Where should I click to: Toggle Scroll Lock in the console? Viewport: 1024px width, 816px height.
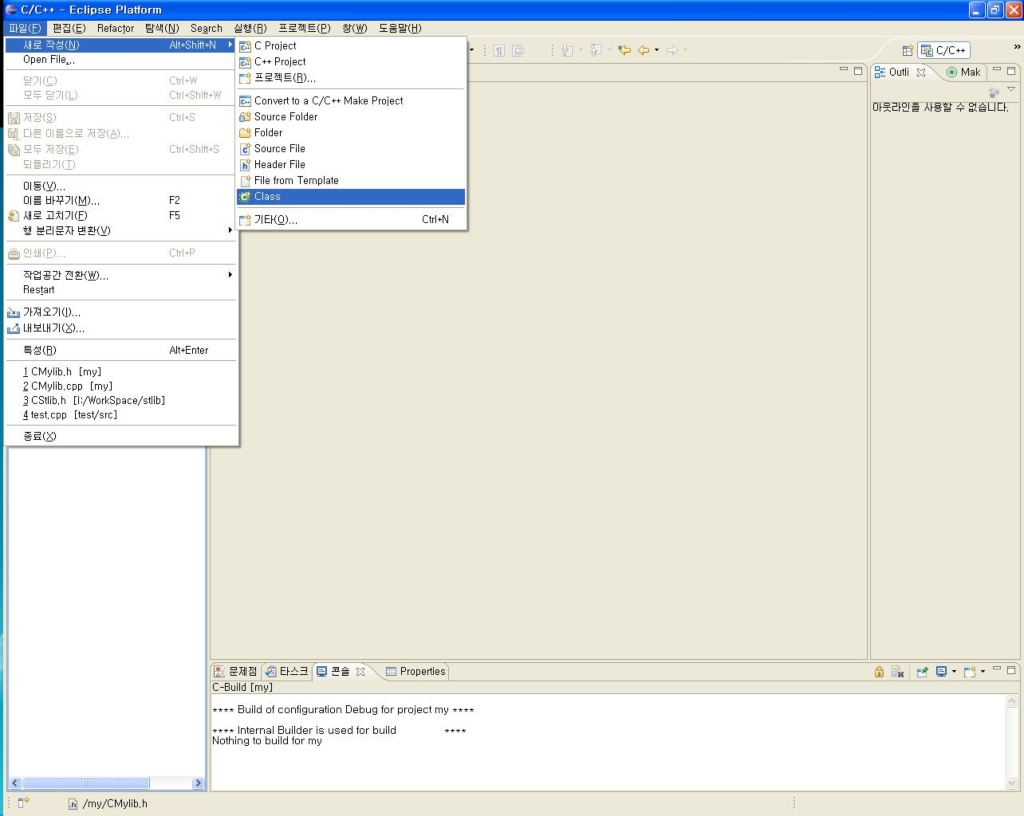coord(879,672)
